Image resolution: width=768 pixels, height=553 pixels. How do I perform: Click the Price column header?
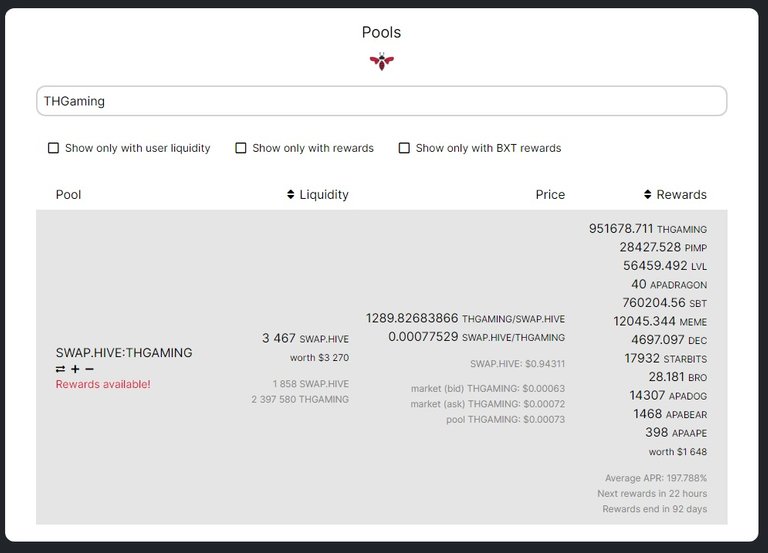point(550,194)
